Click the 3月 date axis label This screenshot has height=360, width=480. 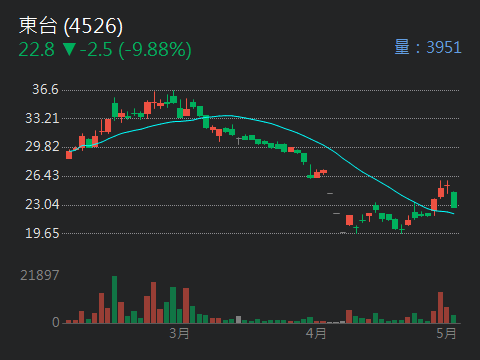[179, 333]
